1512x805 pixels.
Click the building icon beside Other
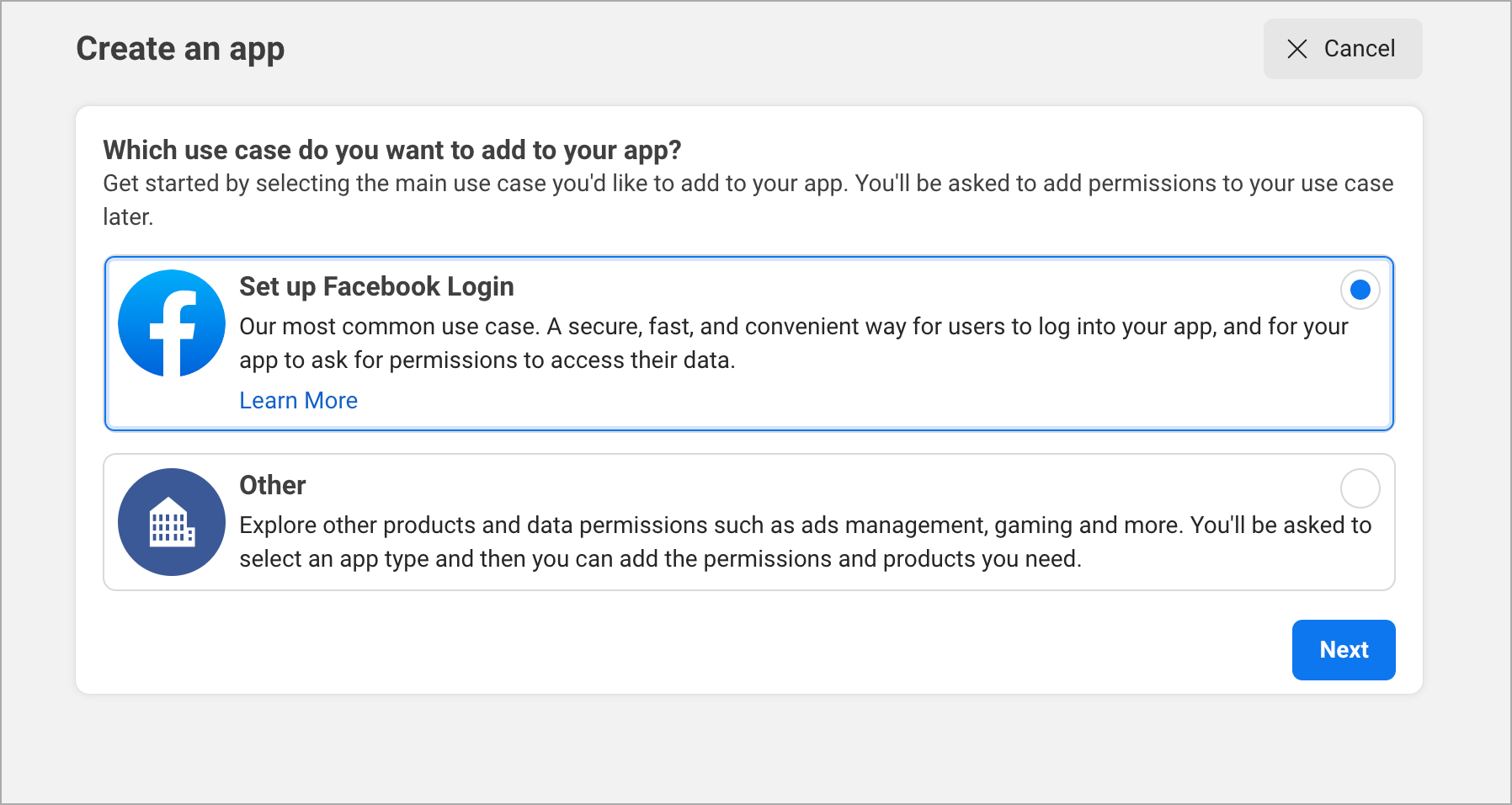(x=172, y=522)
